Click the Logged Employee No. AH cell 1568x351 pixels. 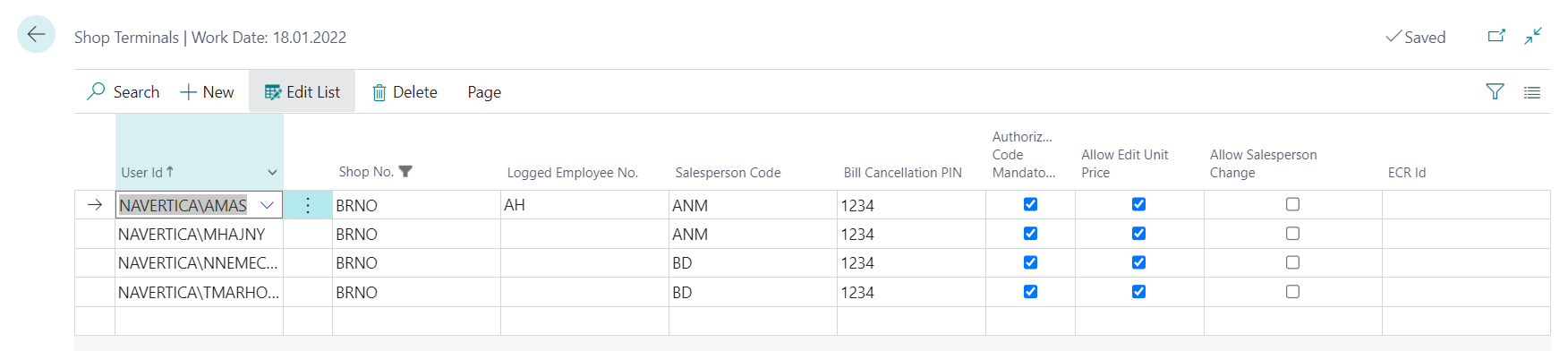pyautogui.click(x=584, y=205)
